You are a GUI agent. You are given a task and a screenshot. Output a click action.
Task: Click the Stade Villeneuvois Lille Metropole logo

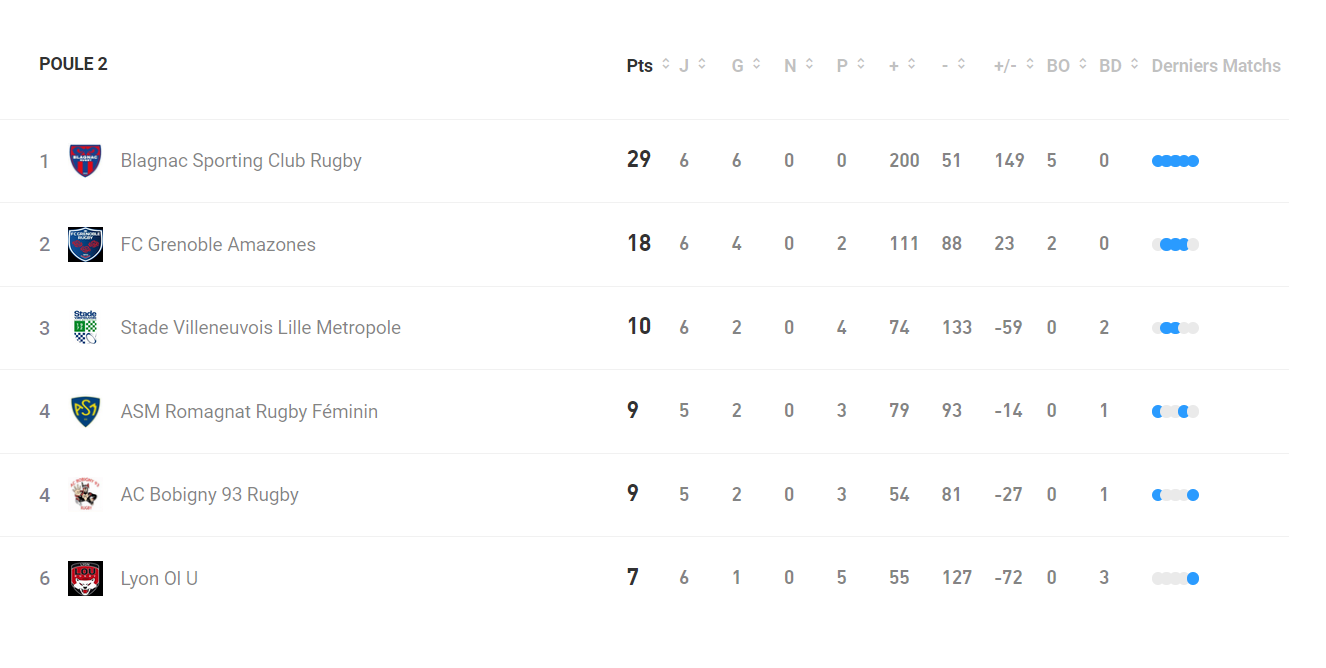pos(85,328)
